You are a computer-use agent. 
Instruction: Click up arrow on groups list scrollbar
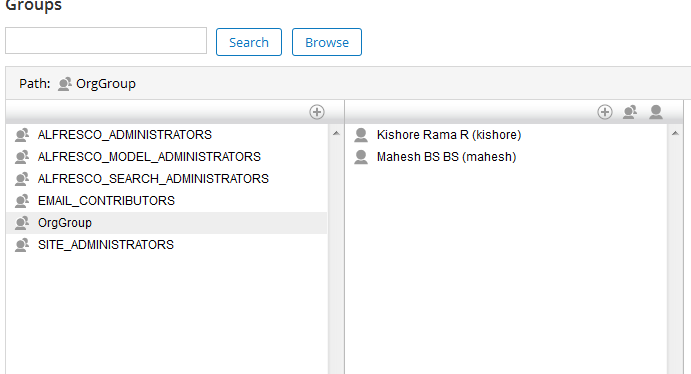pos(336,133)
